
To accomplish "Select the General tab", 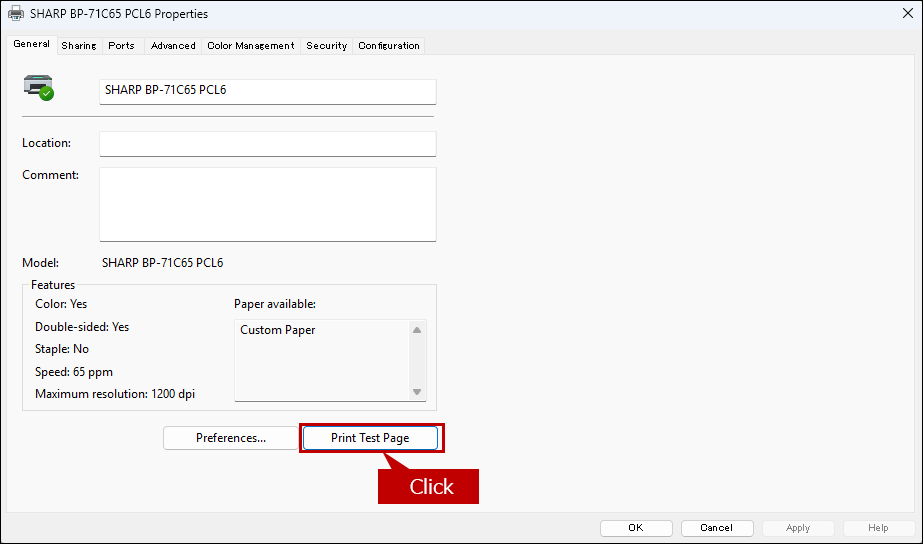I will 32,44.
